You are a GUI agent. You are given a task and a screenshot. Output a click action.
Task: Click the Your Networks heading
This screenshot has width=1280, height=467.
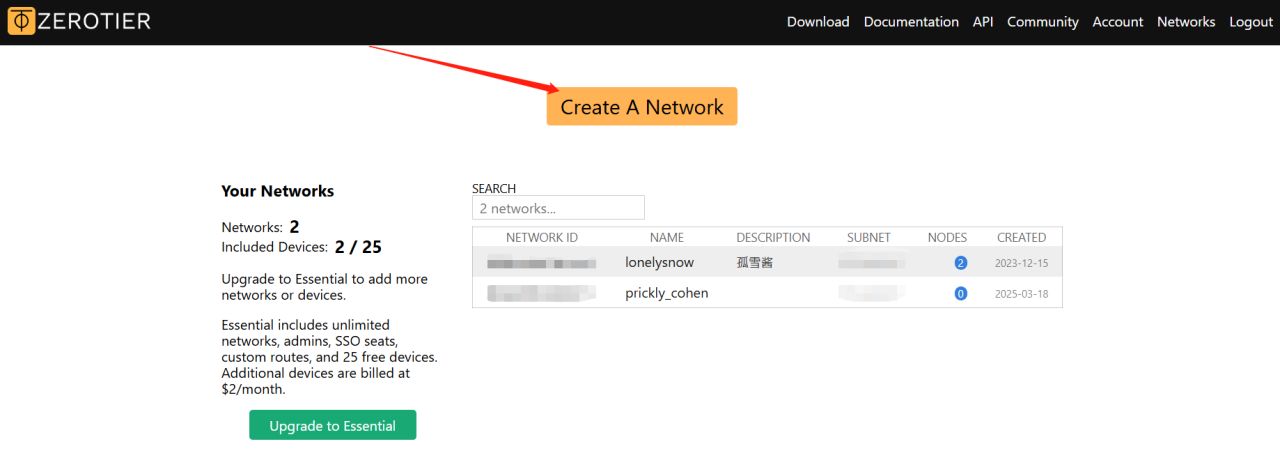pyautogui.click(x=278, y=191)
